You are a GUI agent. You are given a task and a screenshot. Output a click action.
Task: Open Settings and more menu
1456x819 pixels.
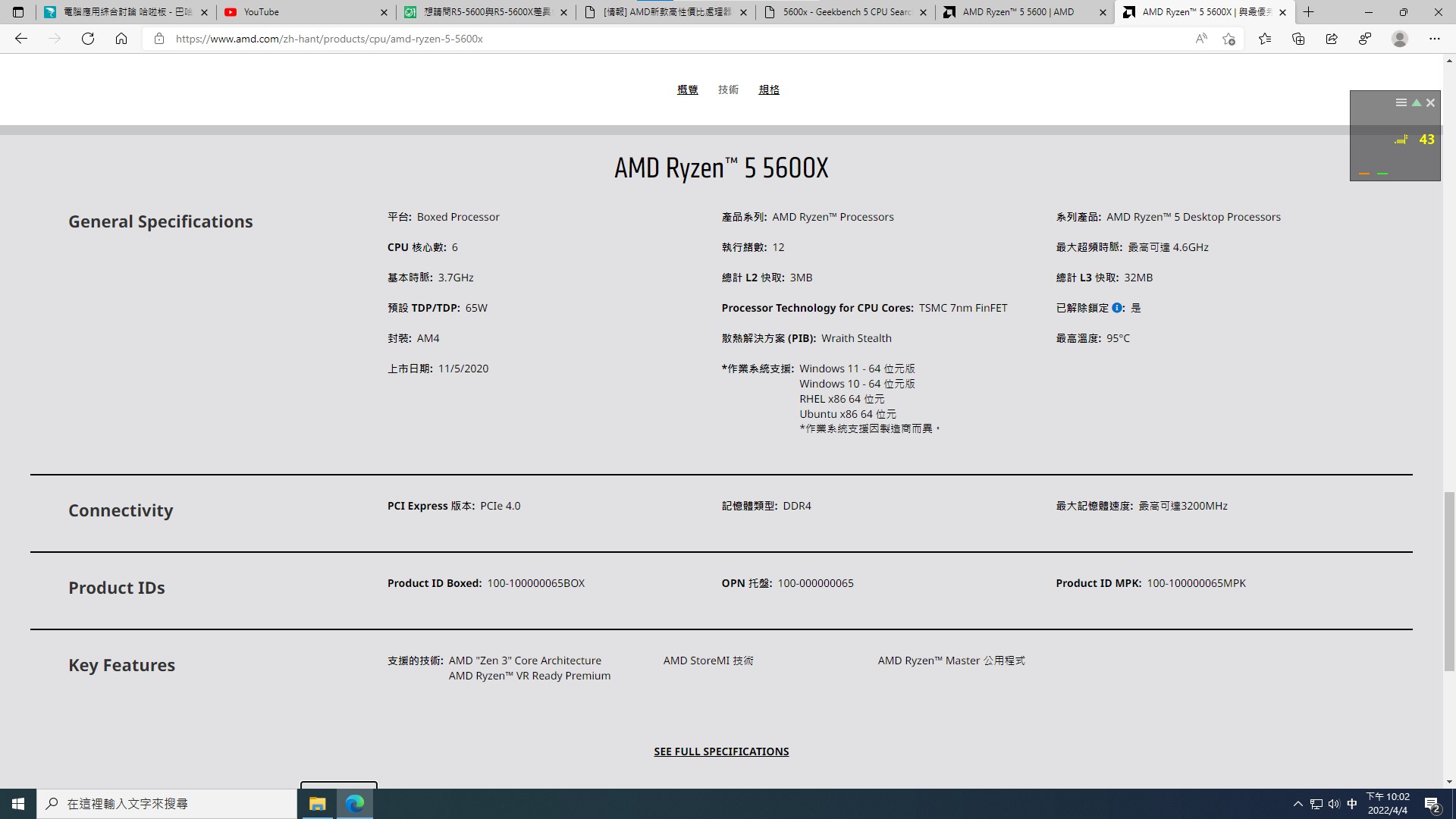click(x=1434, y=39)
